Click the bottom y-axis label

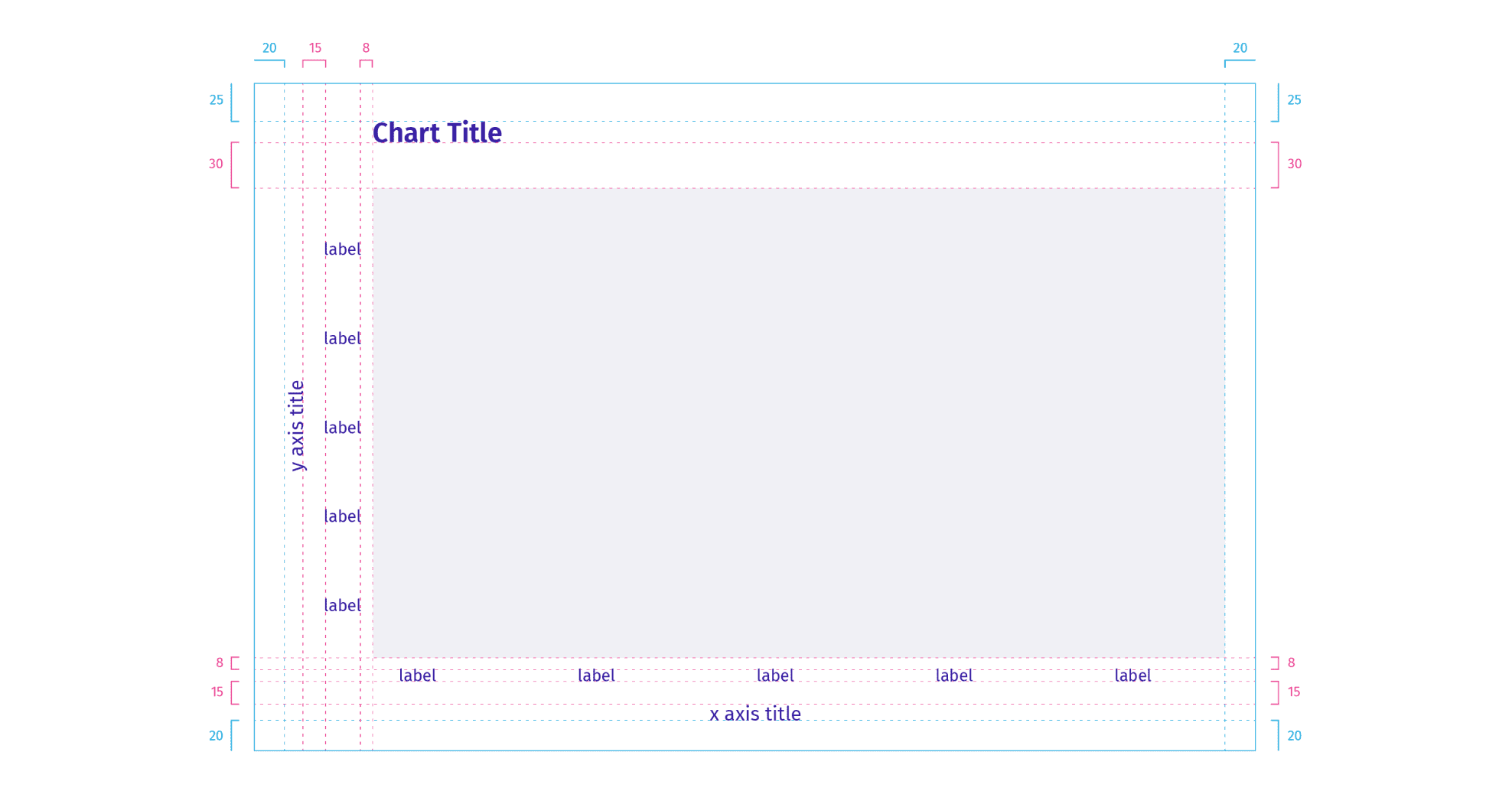click(x=342, y=606)
